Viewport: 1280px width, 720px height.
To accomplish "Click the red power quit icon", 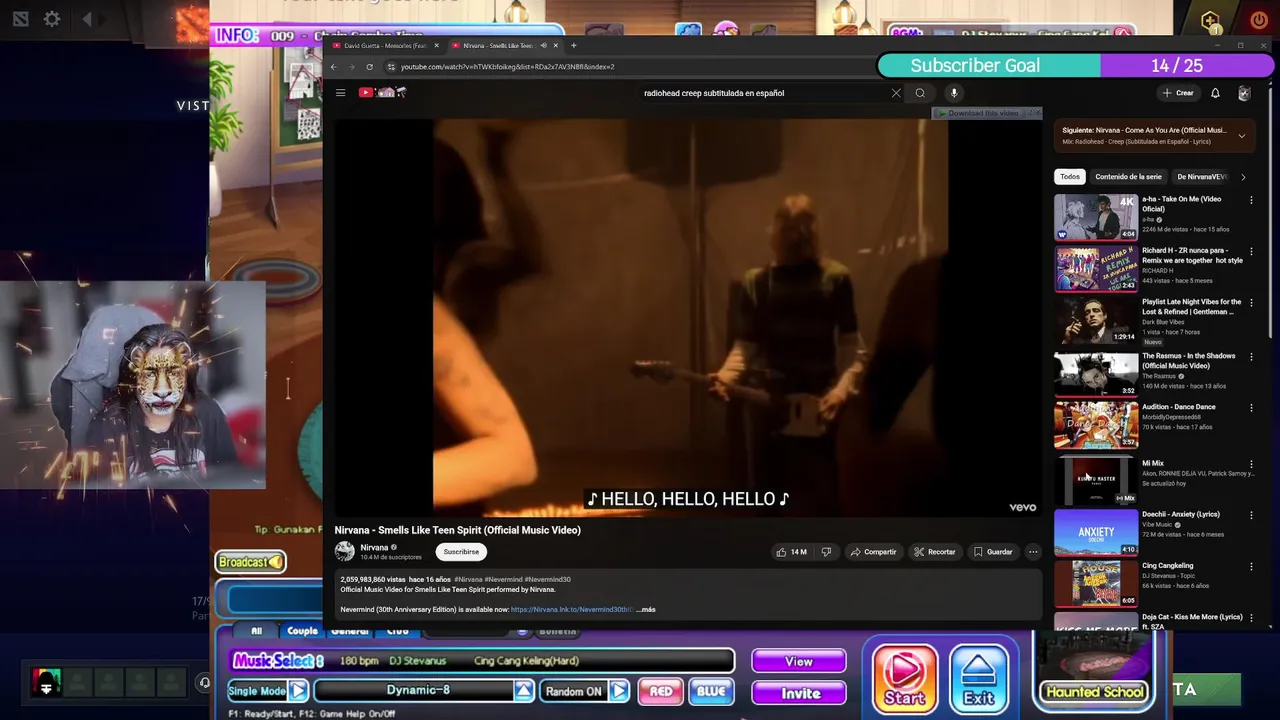I will (x=1258, y=20).
